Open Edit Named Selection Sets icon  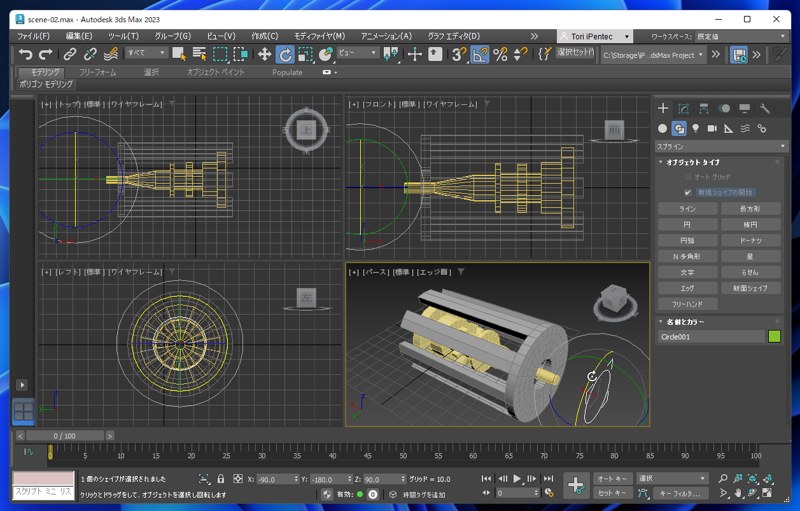544,54
